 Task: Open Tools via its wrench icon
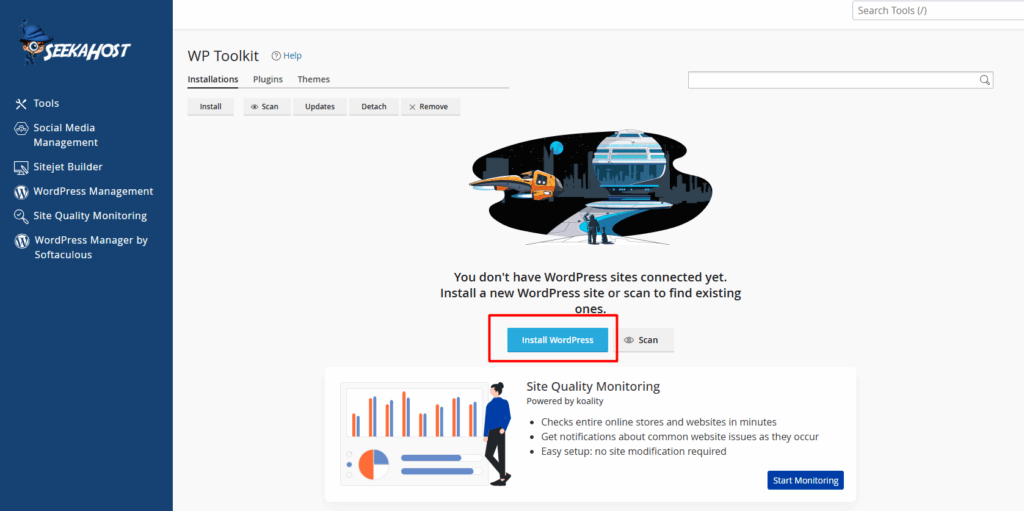coord(22,104)
